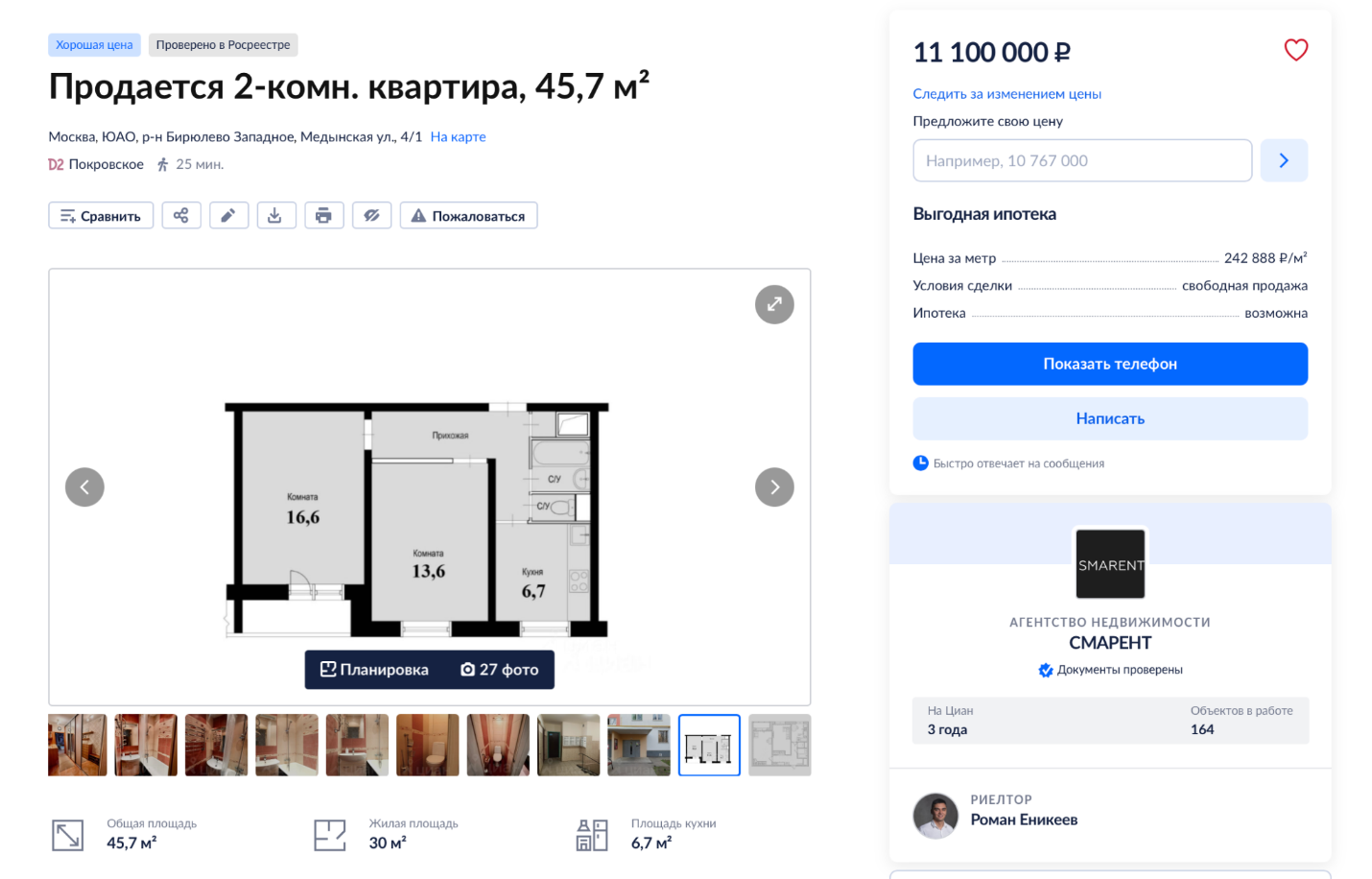This screenshot has width=1372, height=879.
Task: Switch to 27 фото view
Action: click(500, 670)
